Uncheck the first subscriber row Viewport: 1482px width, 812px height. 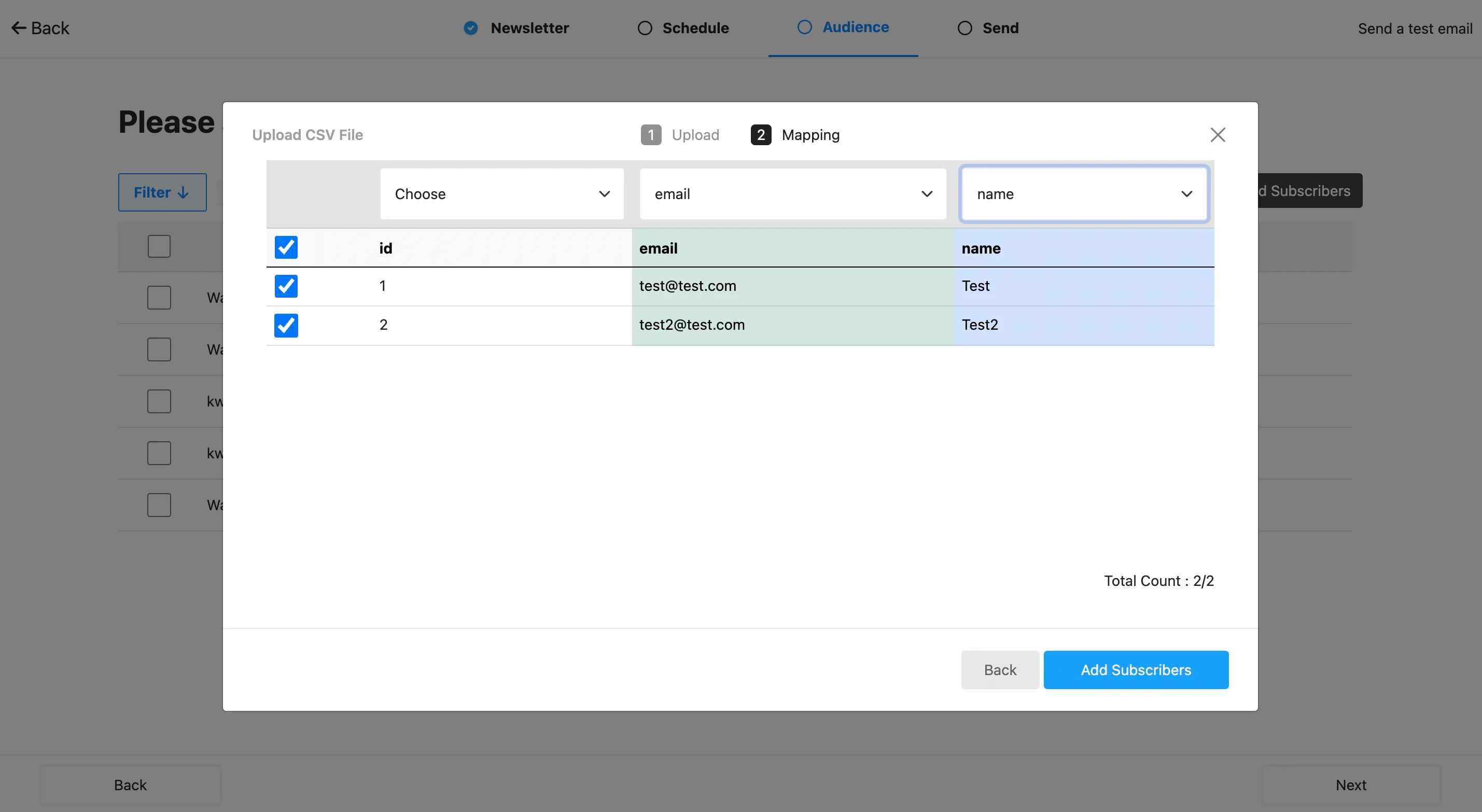pos(286,285)
